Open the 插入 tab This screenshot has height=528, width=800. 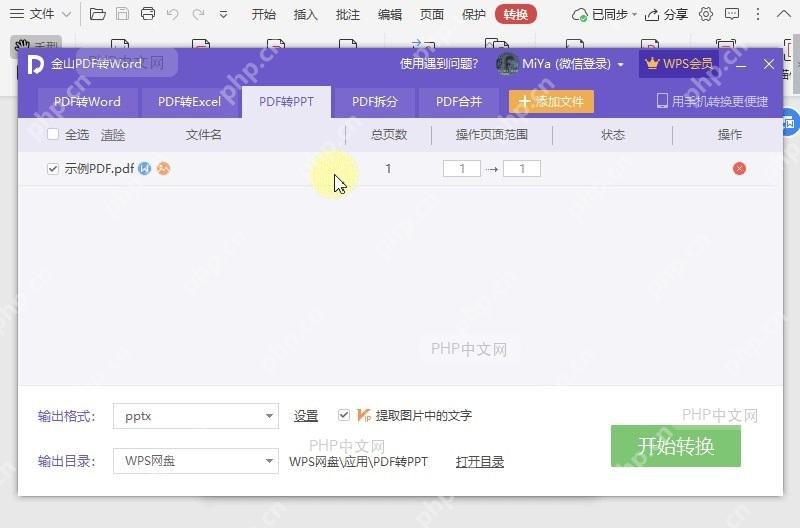(x=306, y=14)
